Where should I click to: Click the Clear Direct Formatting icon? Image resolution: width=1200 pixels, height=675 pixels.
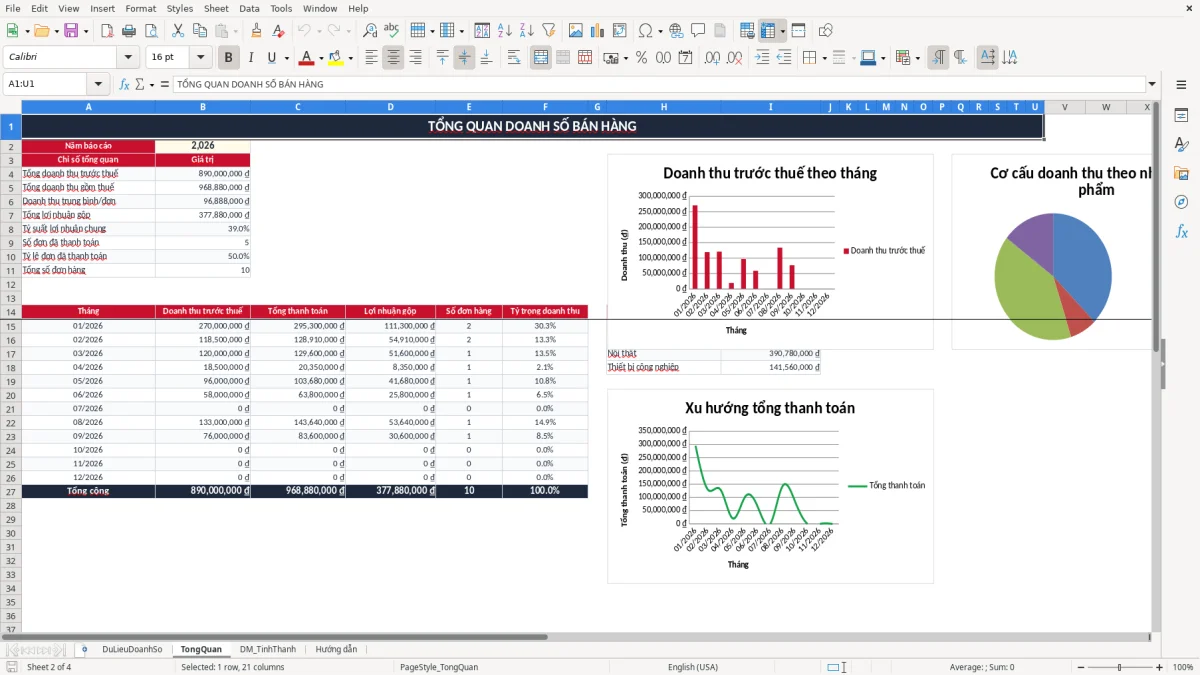click(x=277, y=31)
